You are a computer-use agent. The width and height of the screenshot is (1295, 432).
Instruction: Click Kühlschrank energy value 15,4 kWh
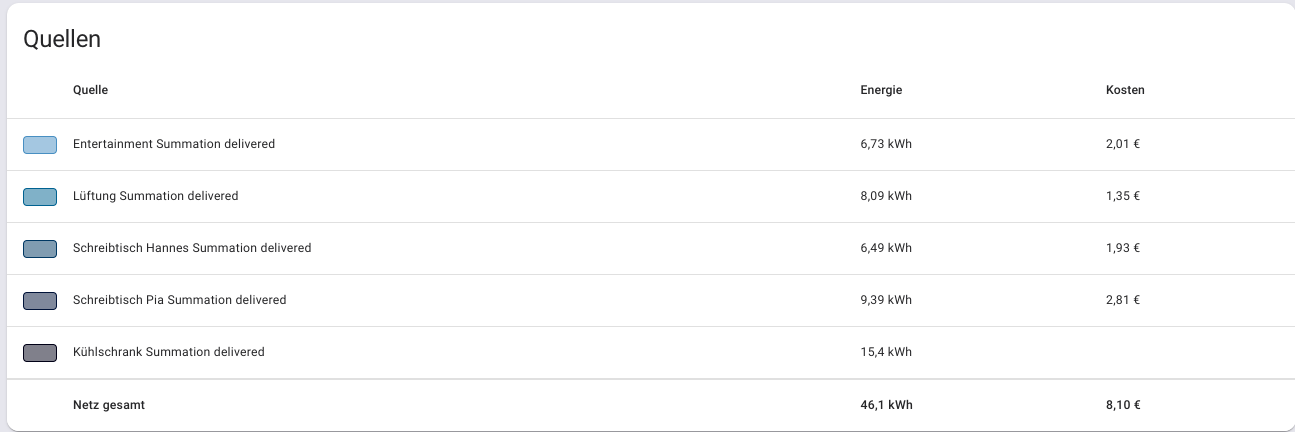tap(886, 352)
